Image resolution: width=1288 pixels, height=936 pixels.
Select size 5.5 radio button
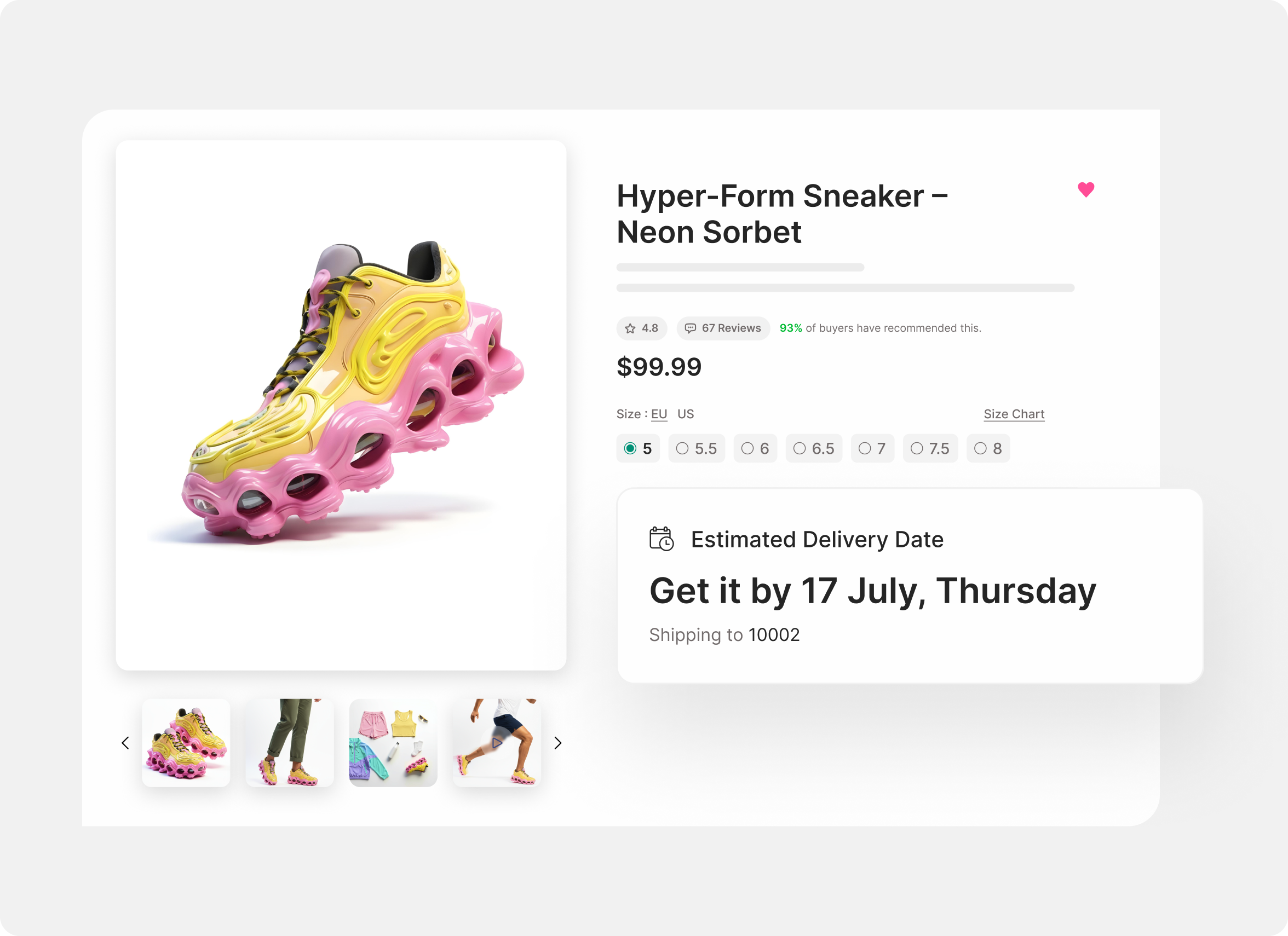click(x=696, y=448)
